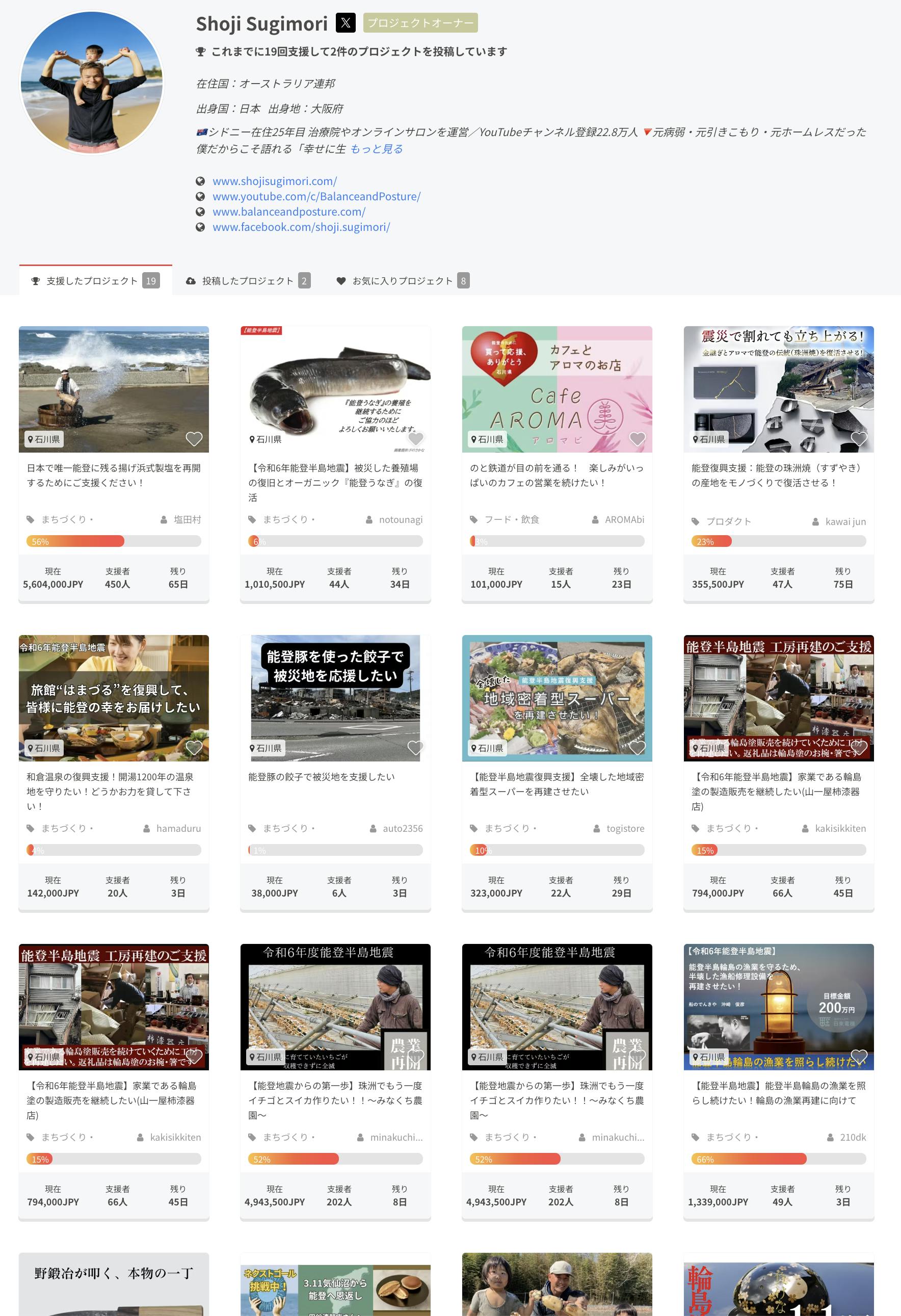The height and width of the screenshot is (1316, 901).
Task: Expand bio with もっと見る
Action: pos(376,149)
